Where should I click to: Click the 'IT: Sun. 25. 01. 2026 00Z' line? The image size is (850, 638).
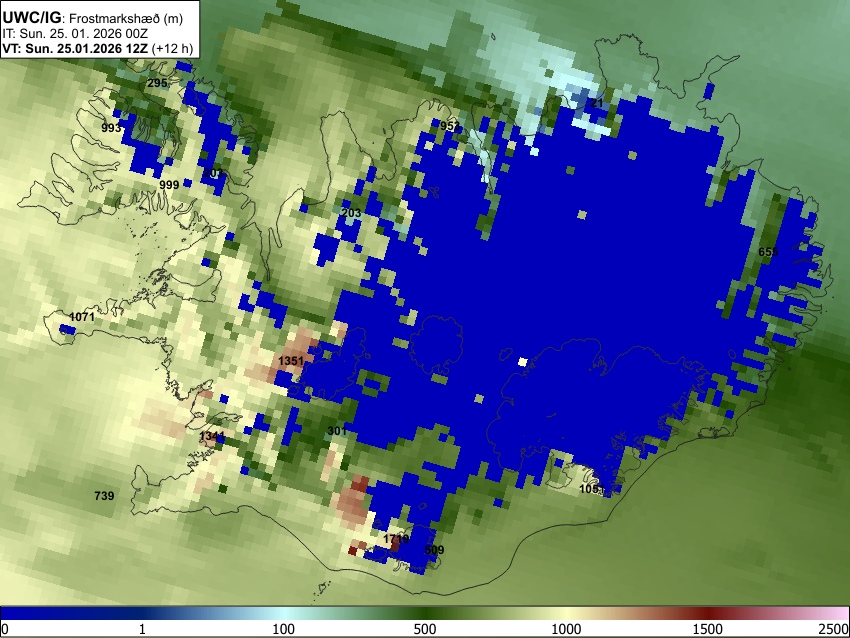click(x=75, y=34)
